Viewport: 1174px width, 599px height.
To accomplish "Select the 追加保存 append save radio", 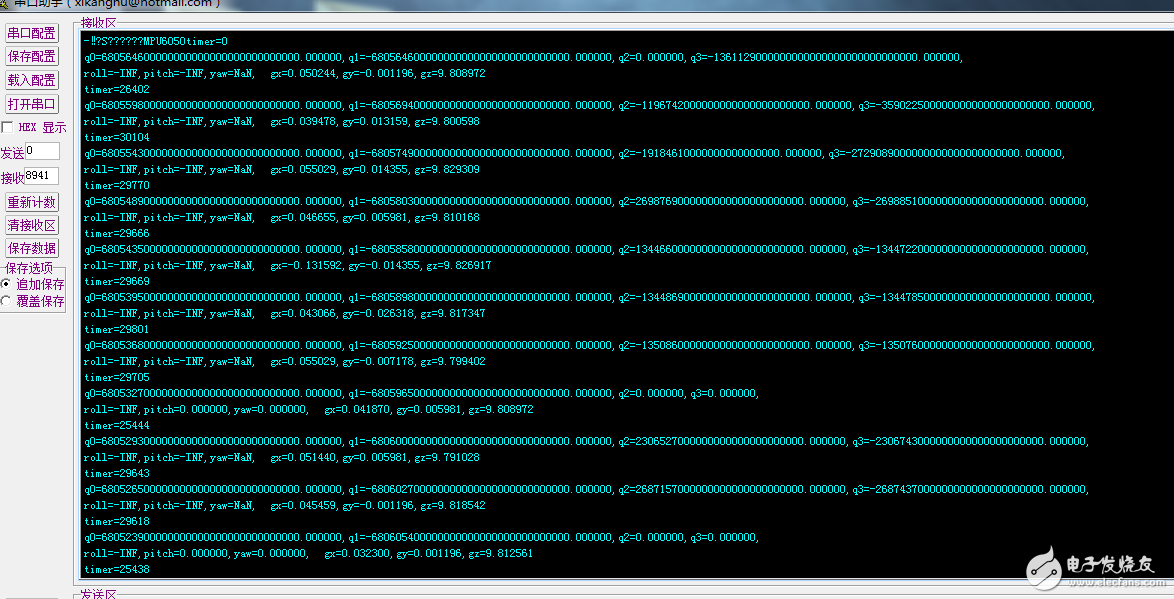I will (x=6, y=285).
